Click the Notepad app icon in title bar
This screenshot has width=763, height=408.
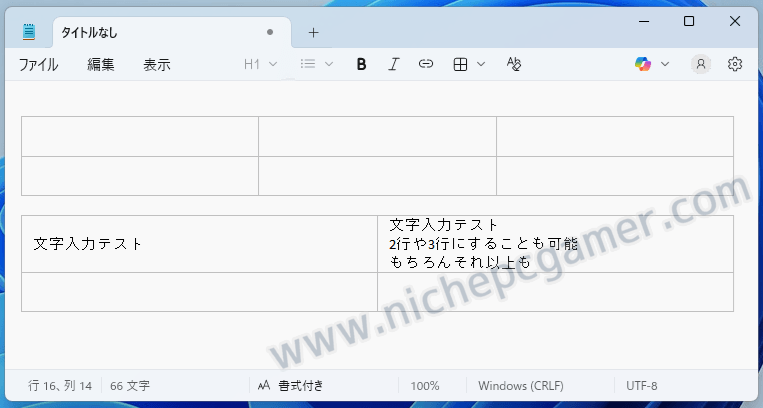tap(29, 32)
